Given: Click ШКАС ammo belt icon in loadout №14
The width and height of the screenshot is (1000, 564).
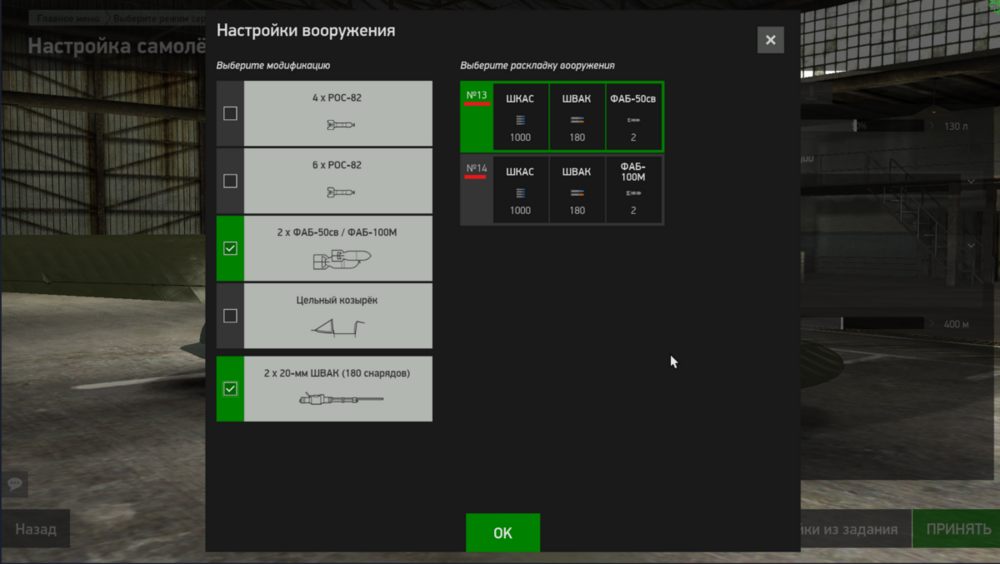Looking at the screenshot, I should [x=520, y=193].
